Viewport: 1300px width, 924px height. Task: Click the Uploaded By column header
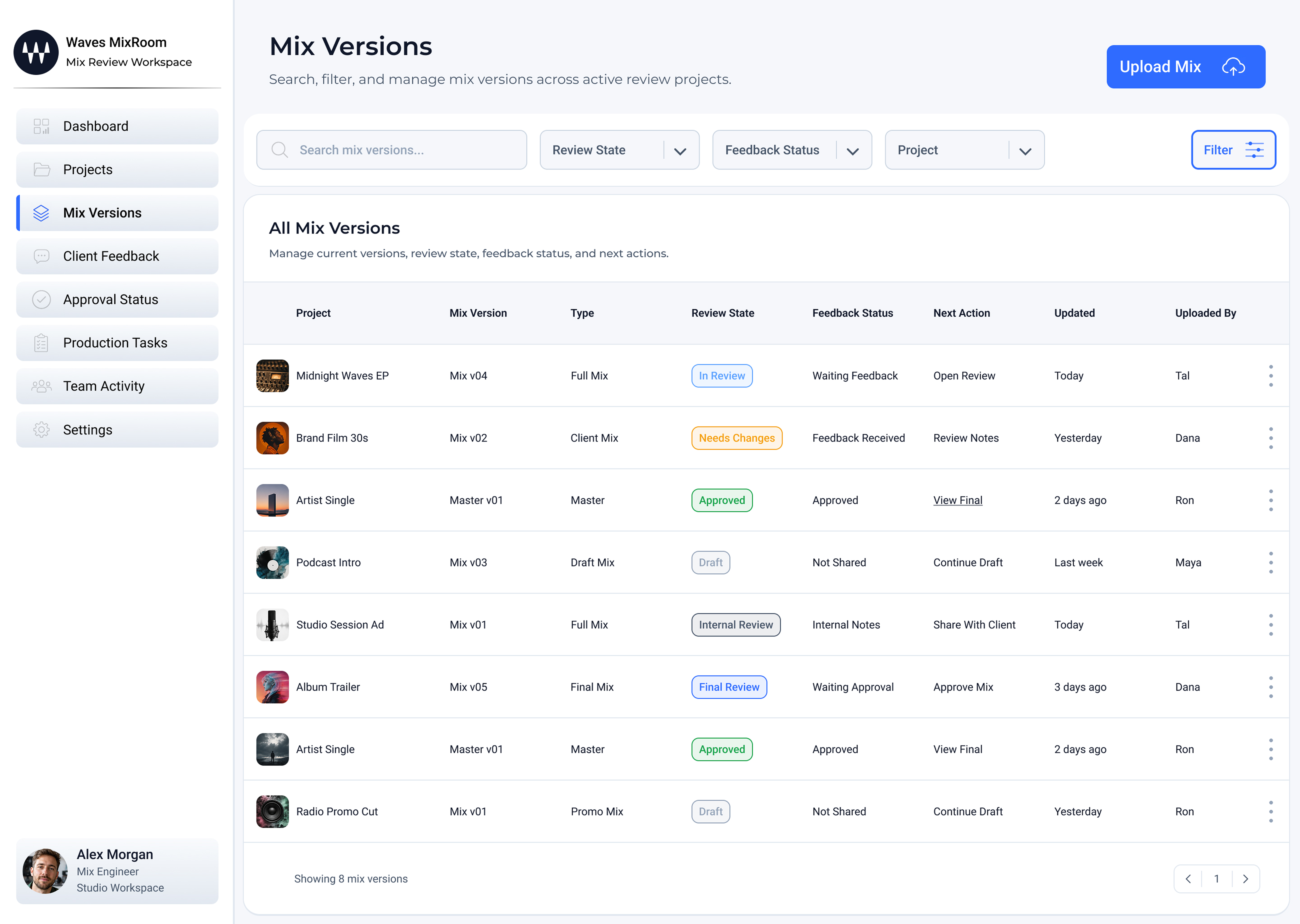point(1205,313)
